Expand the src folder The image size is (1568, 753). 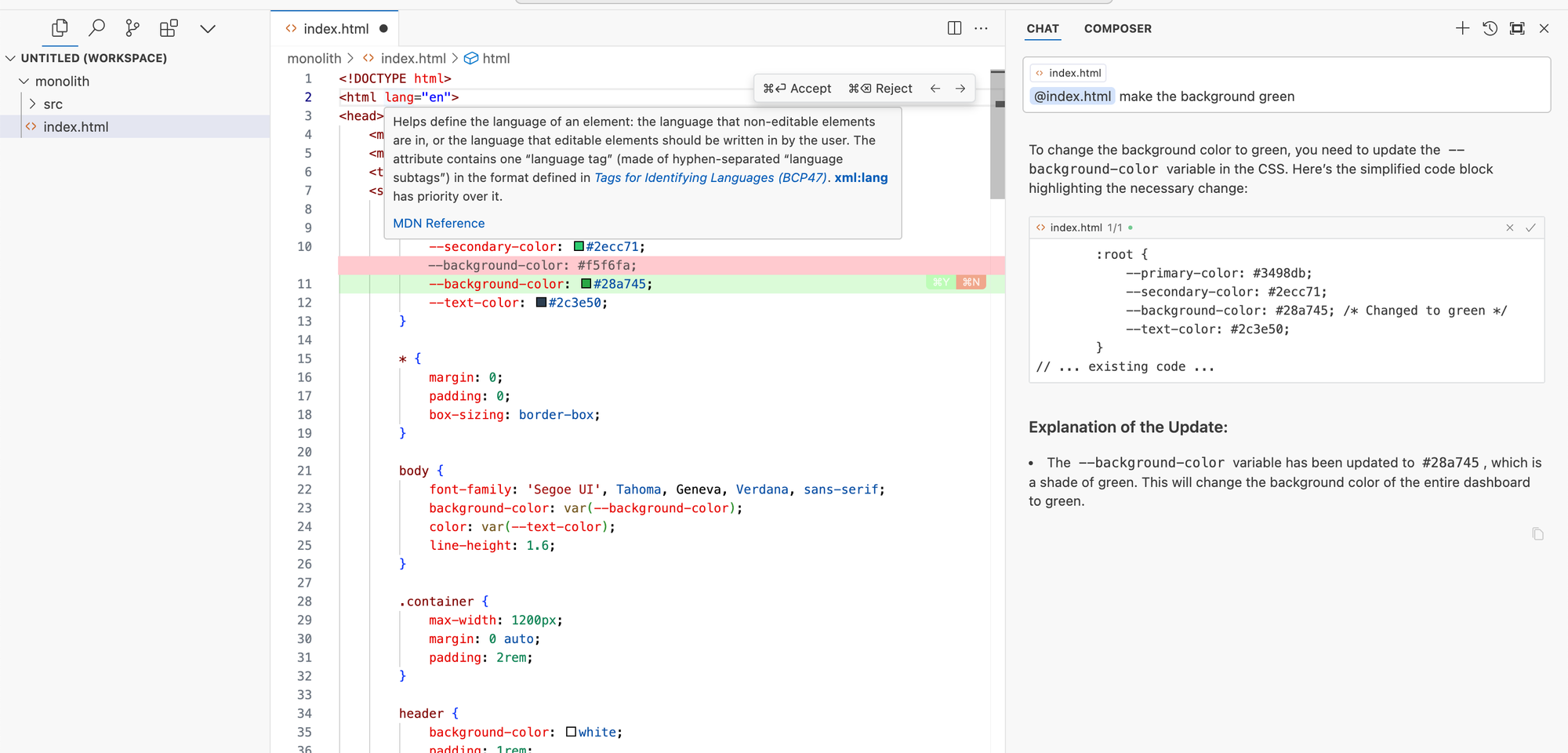(x=32, y=103)
